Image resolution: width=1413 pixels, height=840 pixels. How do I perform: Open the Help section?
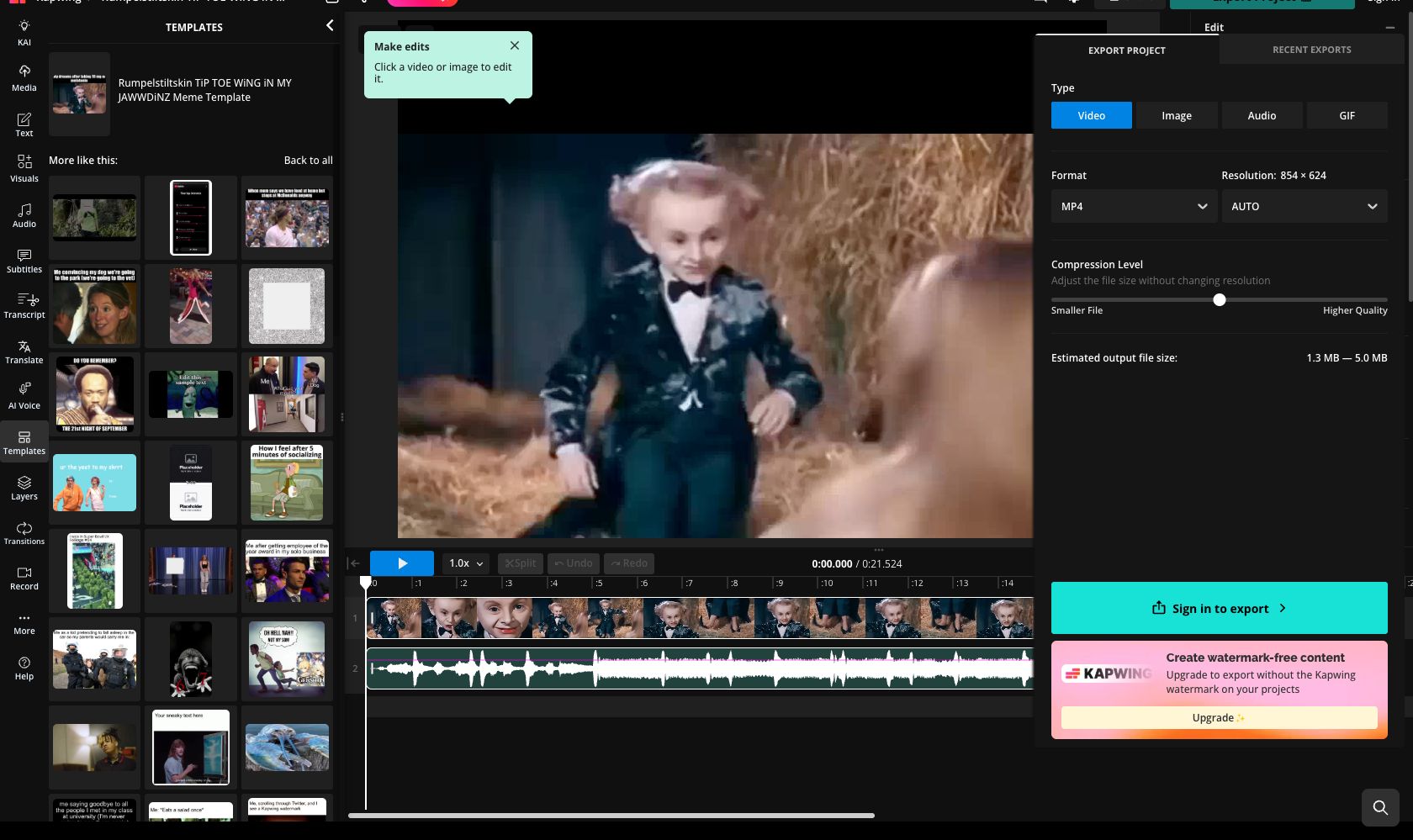click(24, 668)
